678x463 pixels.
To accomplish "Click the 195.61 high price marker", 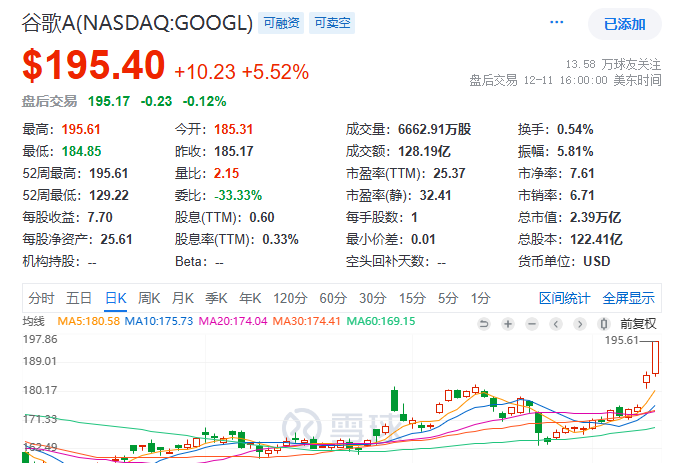I will point(621,340).
